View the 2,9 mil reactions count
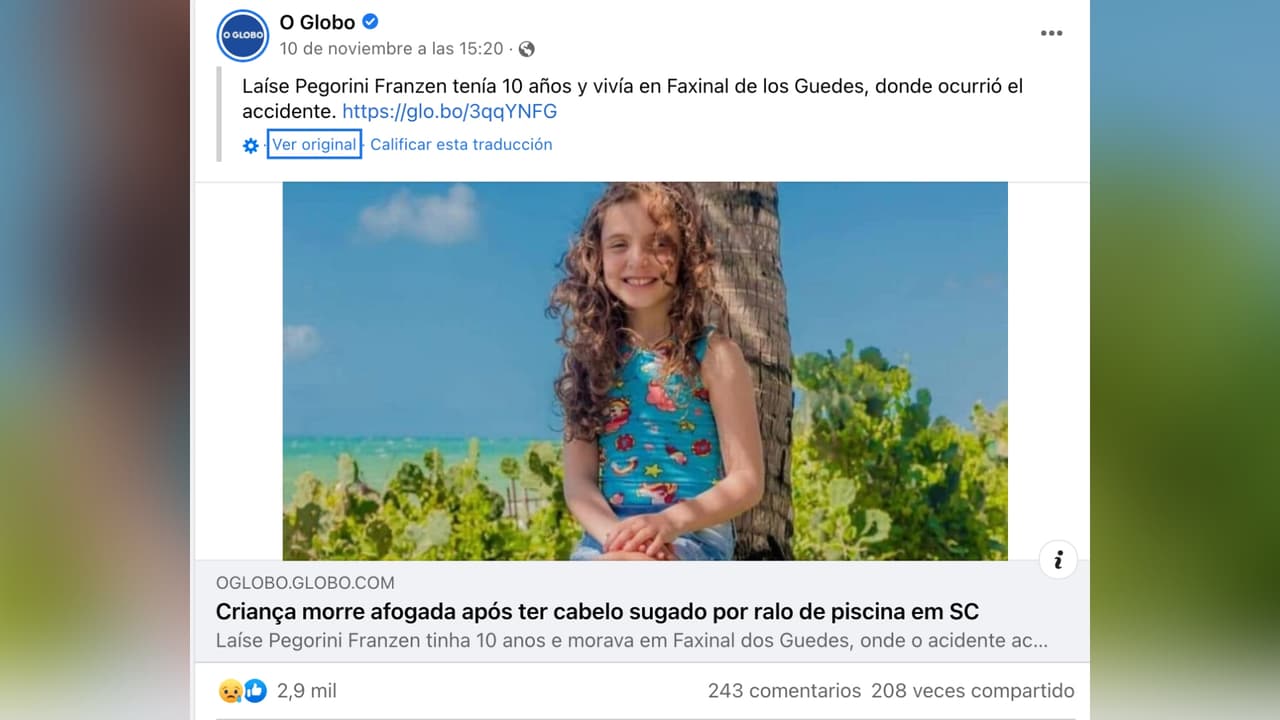1280x720 pixels. (307, 691)
